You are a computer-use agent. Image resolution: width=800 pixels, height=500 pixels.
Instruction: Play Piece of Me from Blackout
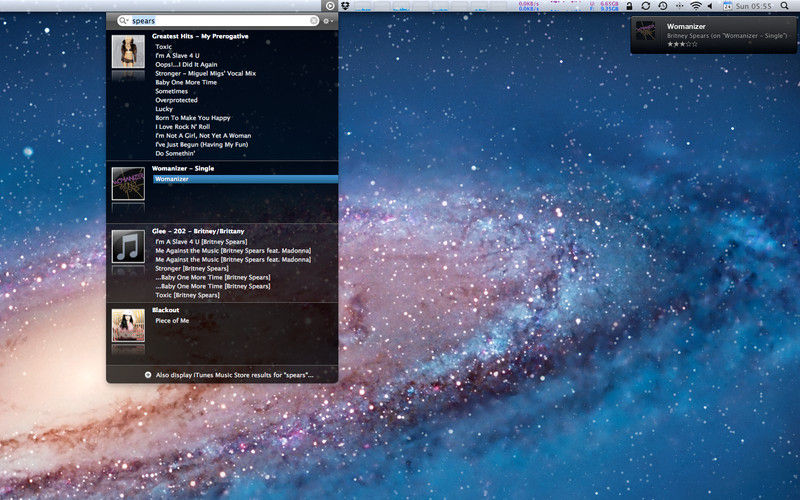click(172, 320)
